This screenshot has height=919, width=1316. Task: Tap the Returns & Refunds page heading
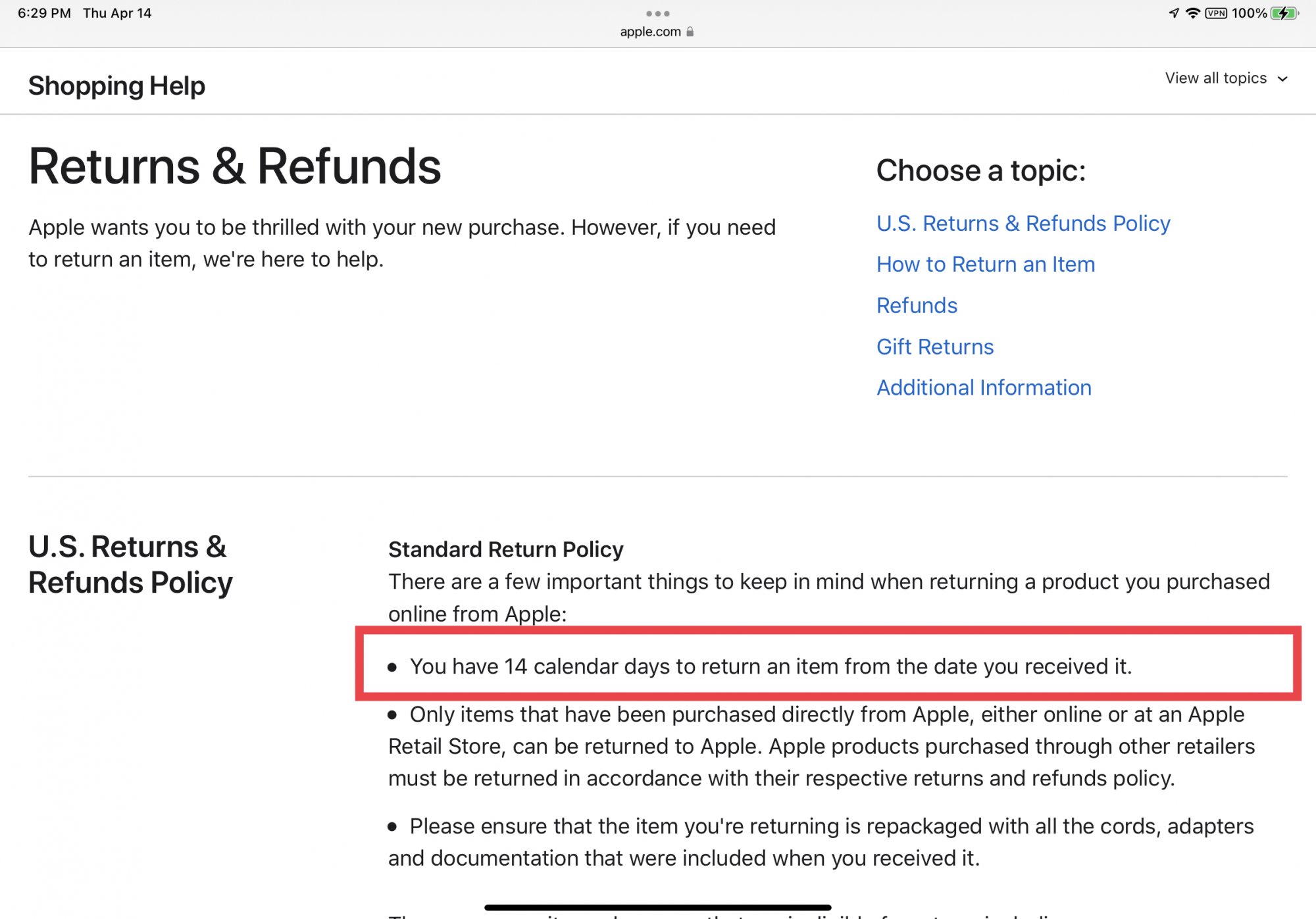(235, 166)
